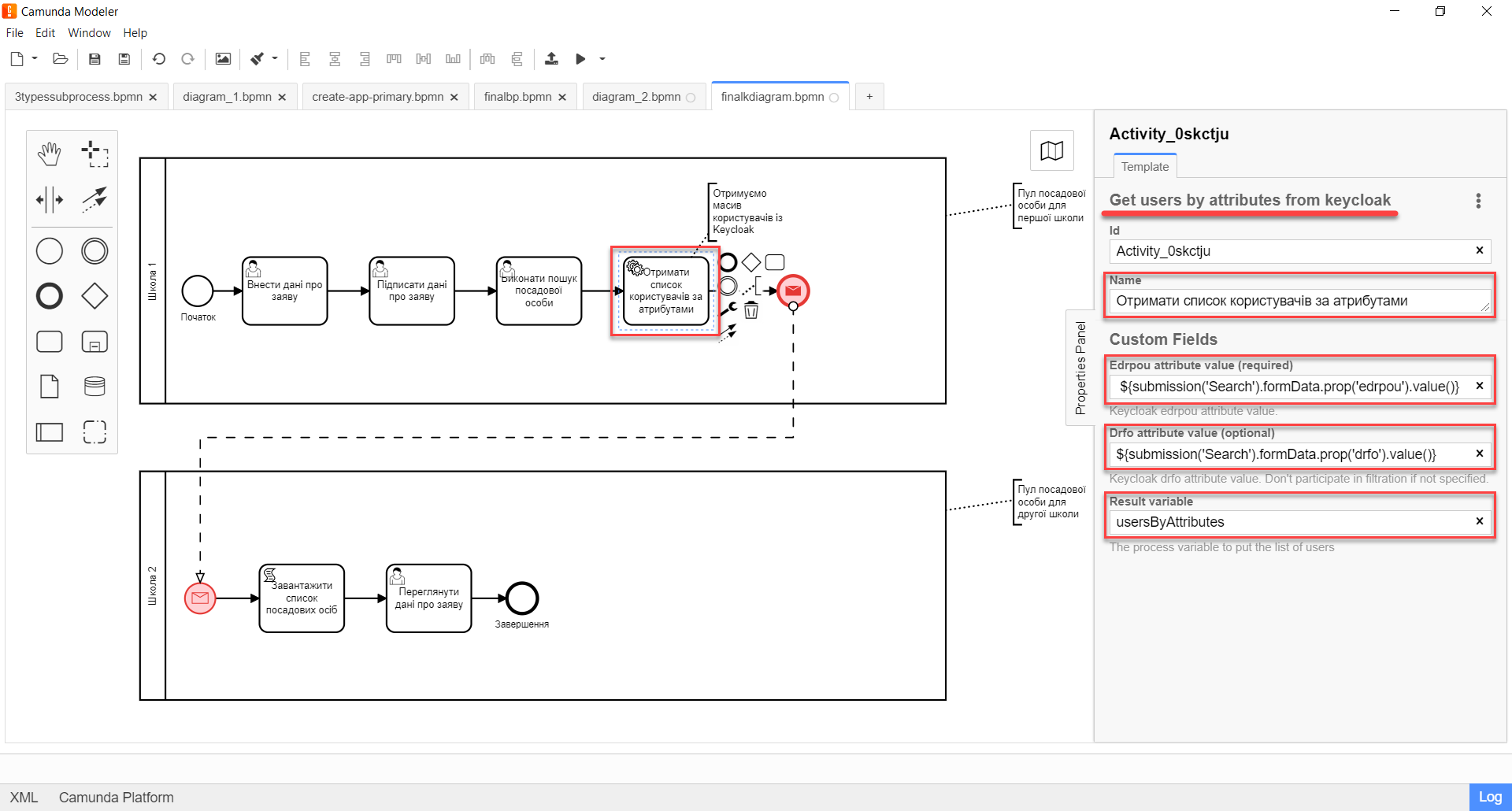Activate the global connect tool
Image resolution: width=1512 pixels, height=811 pixels.
94,199
